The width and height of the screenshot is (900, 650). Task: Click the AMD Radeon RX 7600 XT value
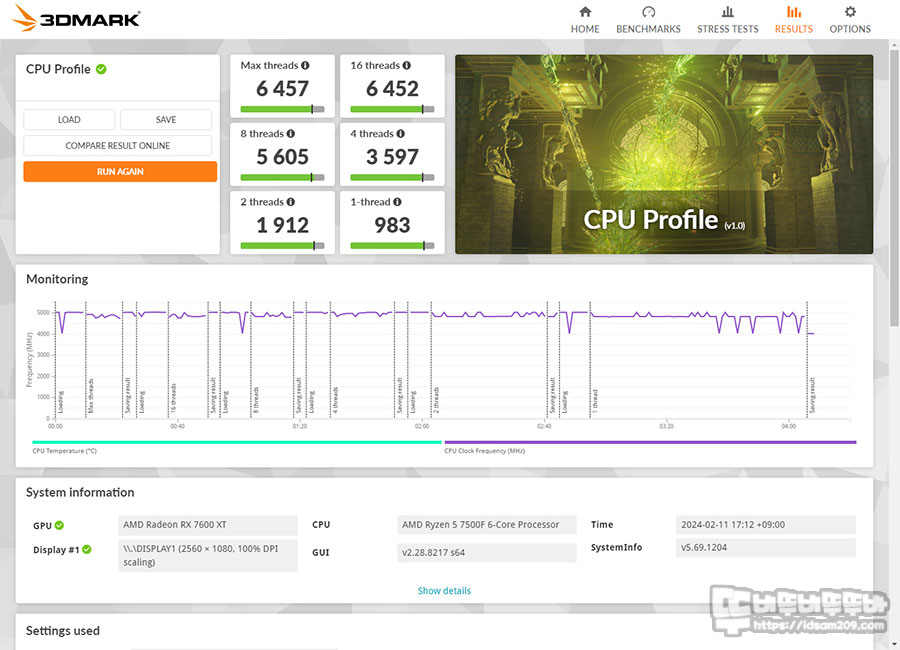(208, 525)
